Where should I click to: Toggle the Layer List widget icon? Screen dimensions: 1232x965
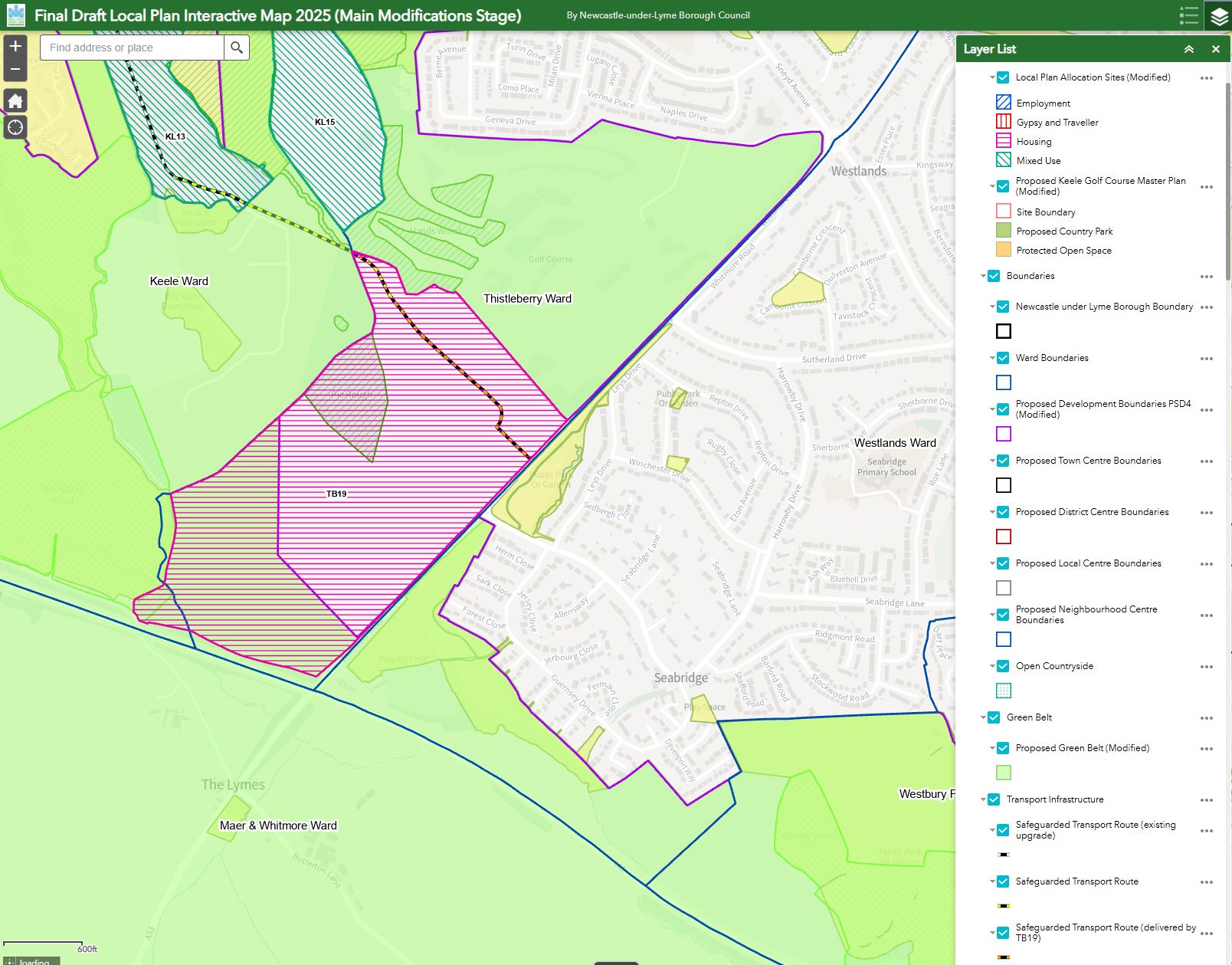pos(1218,15)
